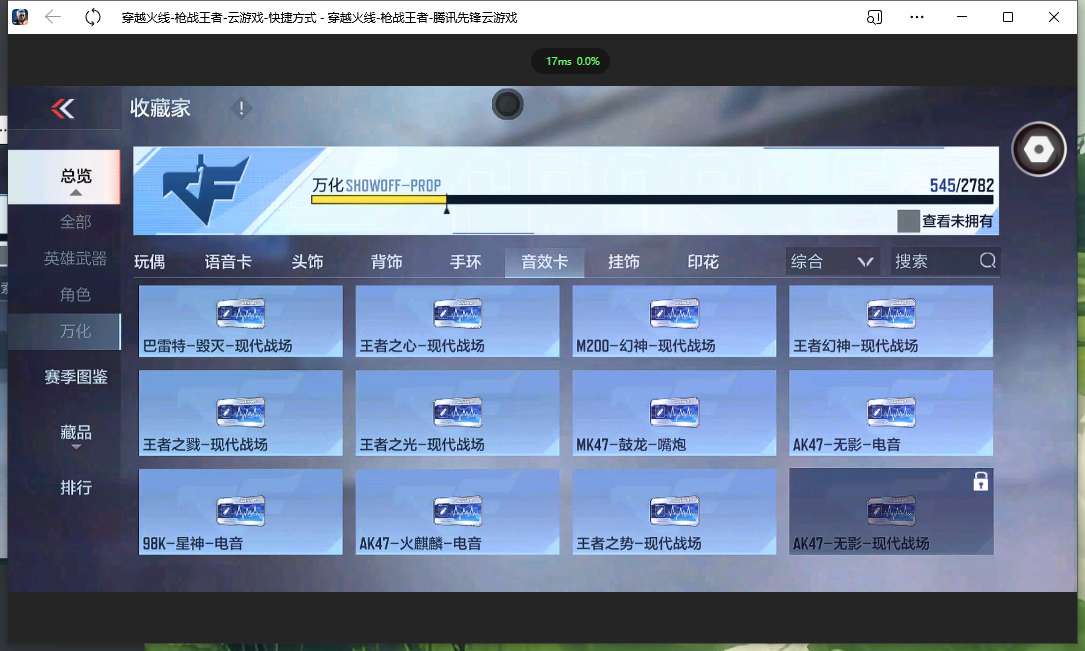Select 英雄武器 in the sidebar
Viewport: 1085px width, 651px height.
(x=75, y=259)
